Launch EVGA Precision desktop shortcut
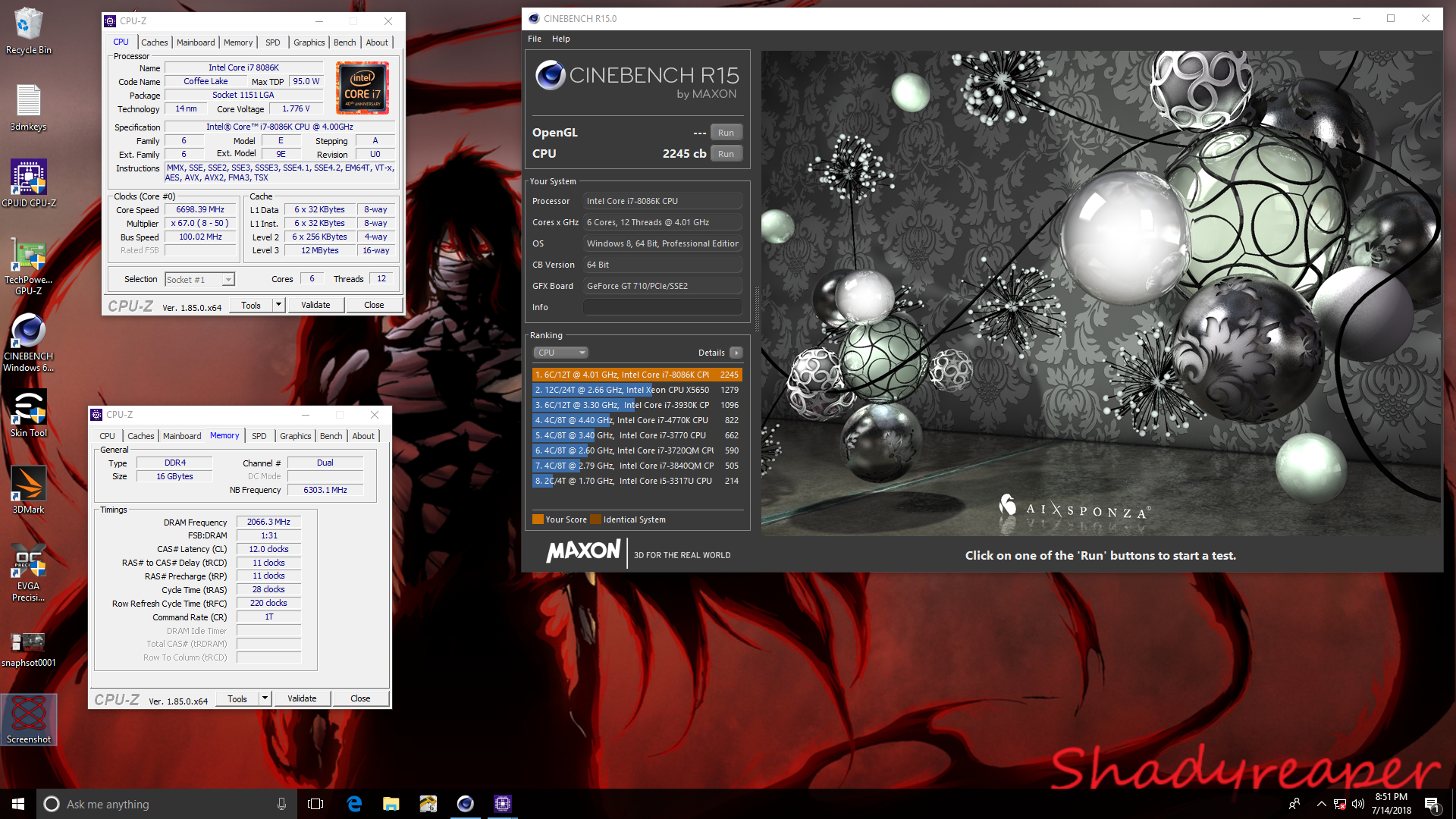The width and height of the screenshot is (1456, 819). pyautogui.click(x=28, y=573)
